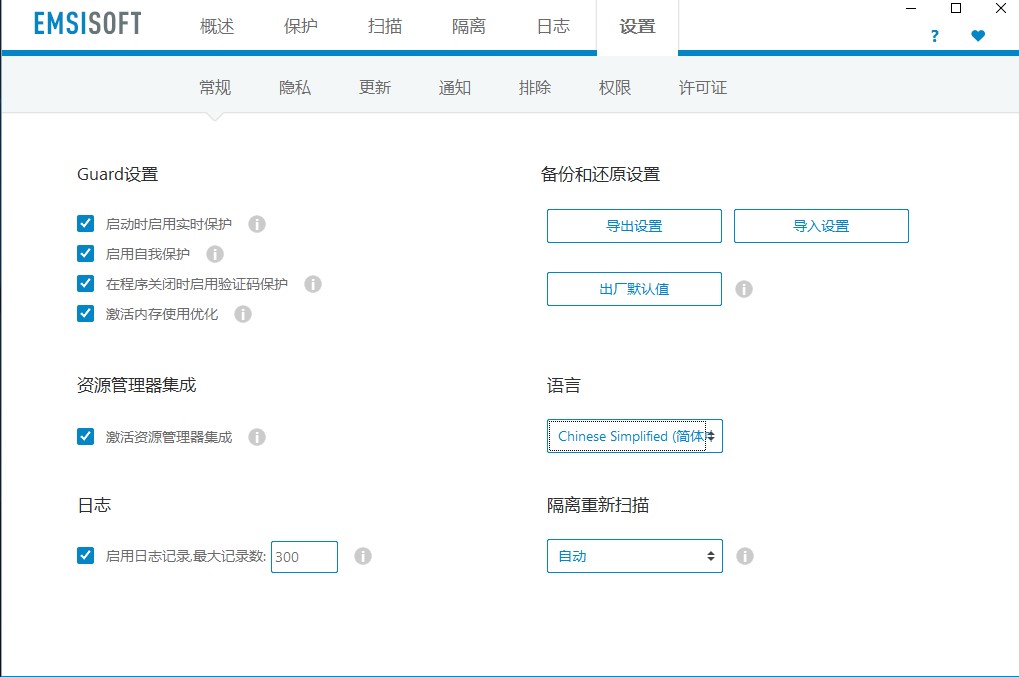
Task: Click info icon next to 出厂默认值 button
Action: pos(744,289)
